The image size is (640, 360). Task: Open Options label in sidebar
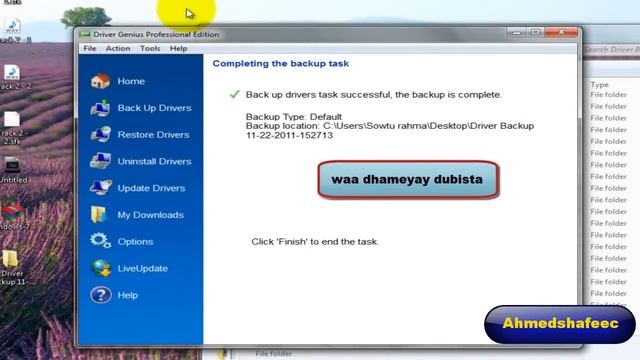[135, 242]
